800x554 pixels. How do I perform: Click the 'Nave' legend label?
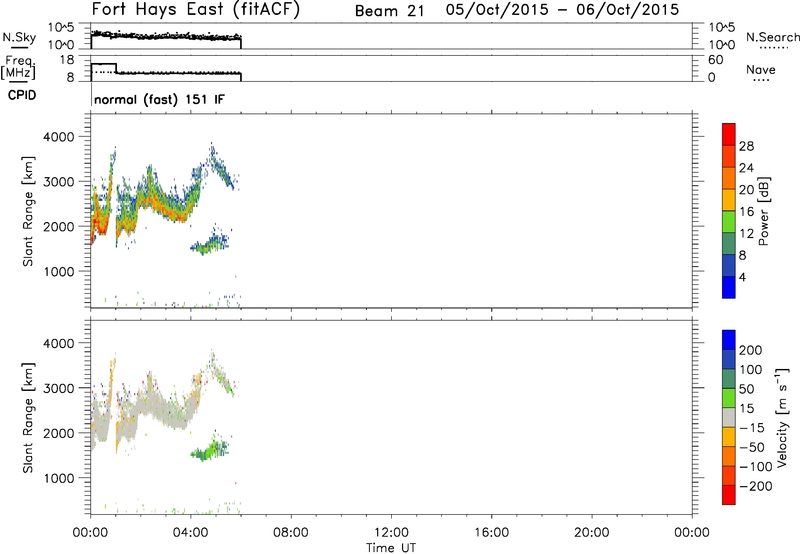pyautogui.click(x=761, y=70)
